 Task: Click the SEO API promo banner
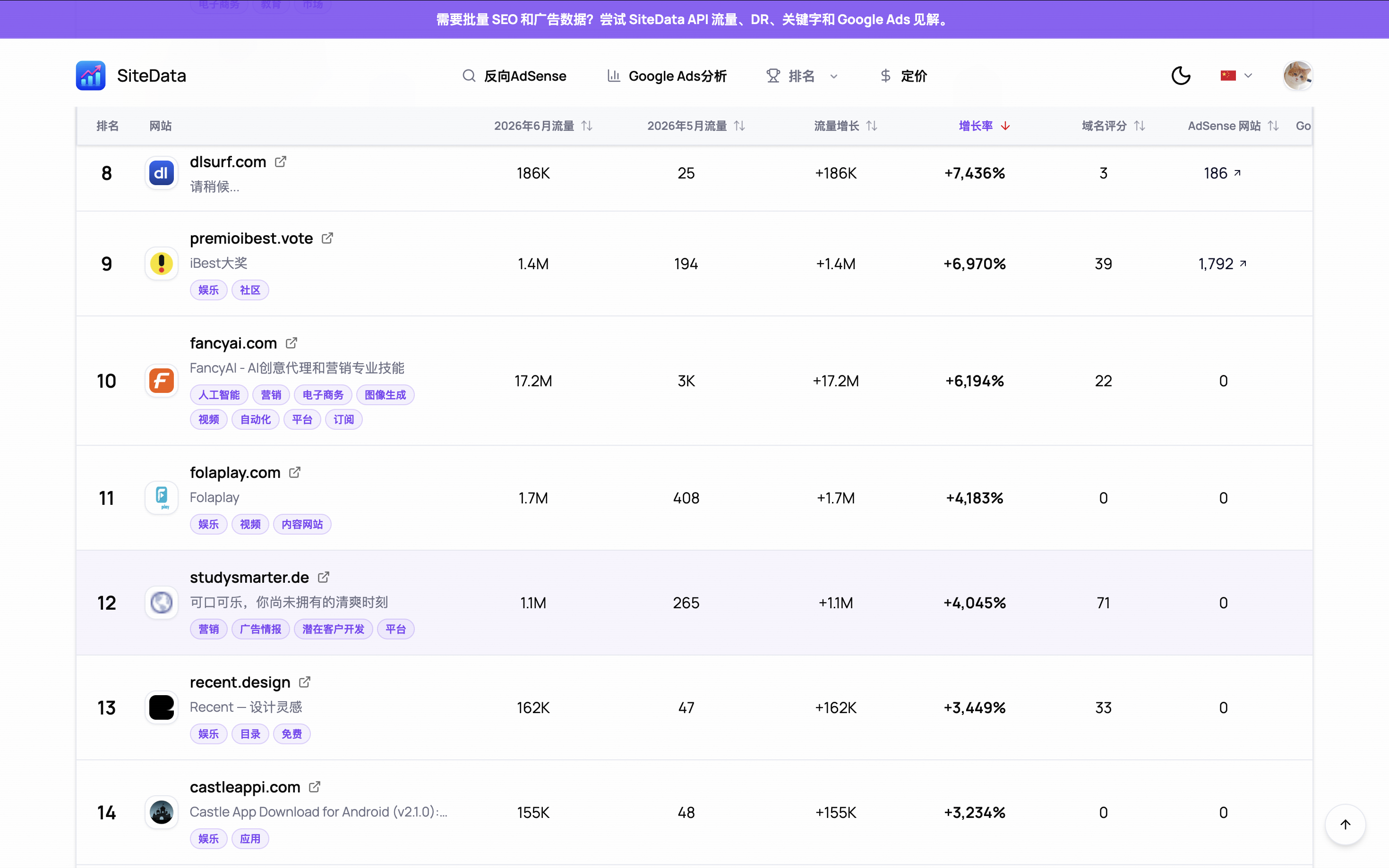(x=694, y=19)
